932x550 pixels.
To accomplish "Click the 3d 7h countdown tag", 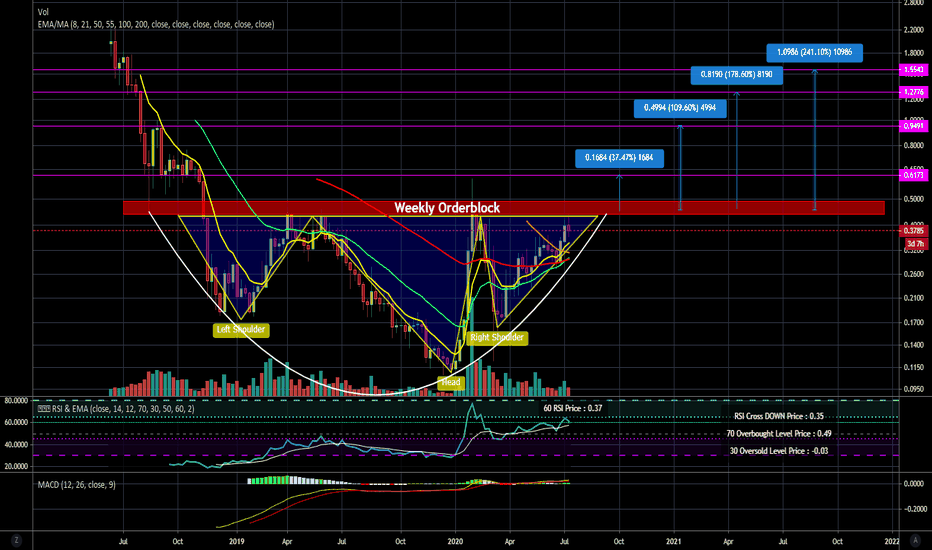I will [x=915, y=244].
